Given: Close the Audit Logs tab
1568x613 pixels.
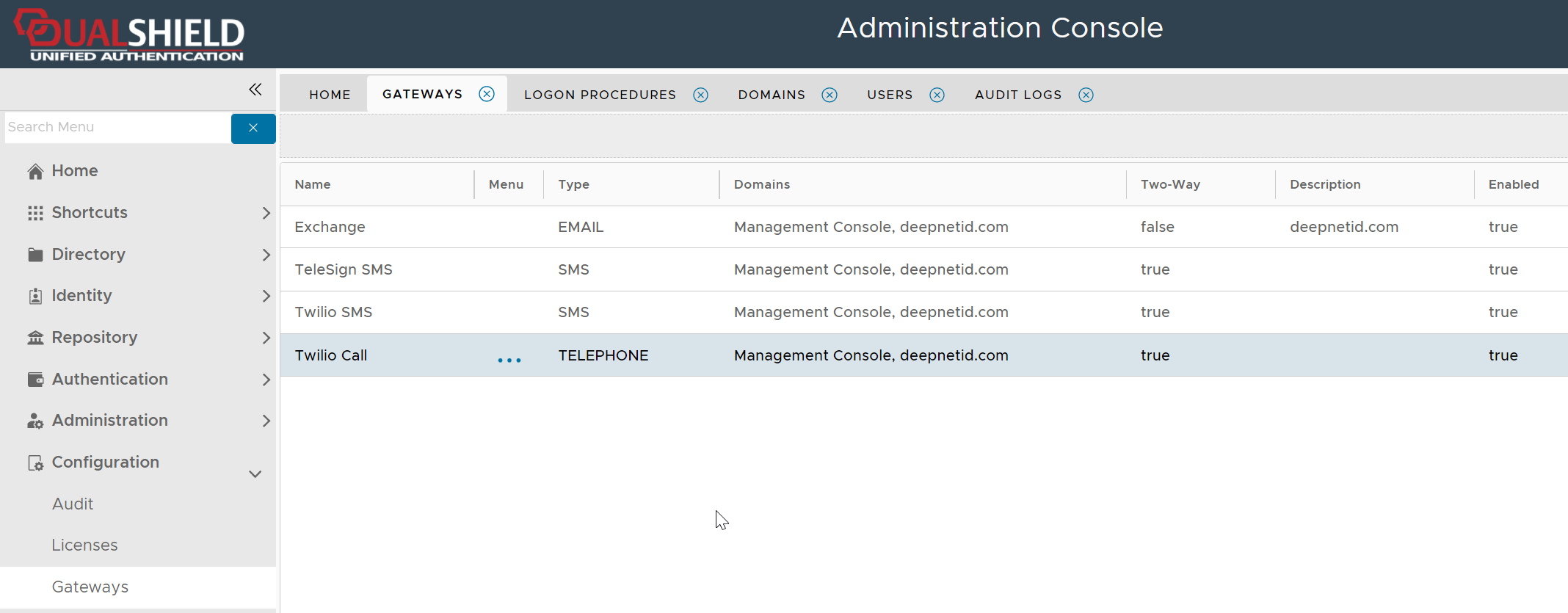Looking at the screenshot, I should (x=1086, y=95).
